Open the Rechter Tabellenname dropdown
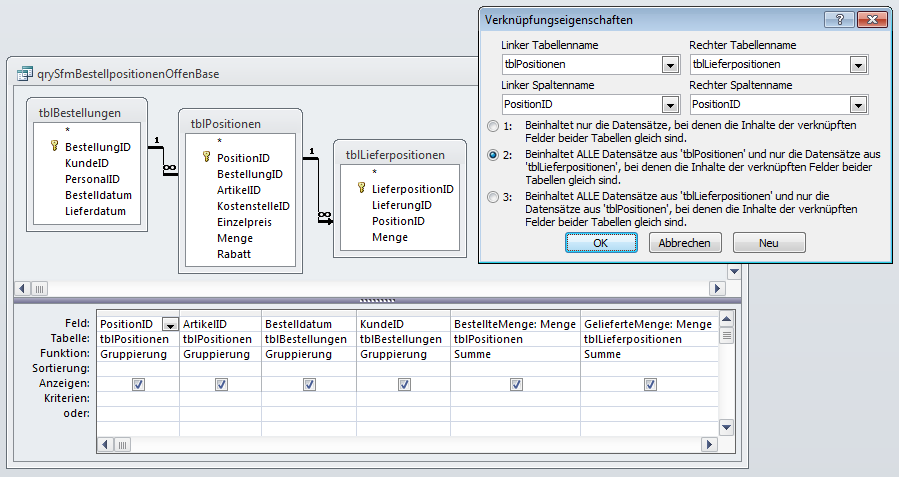899x477 pixels. pyautogui.click(x=858, y=65)
